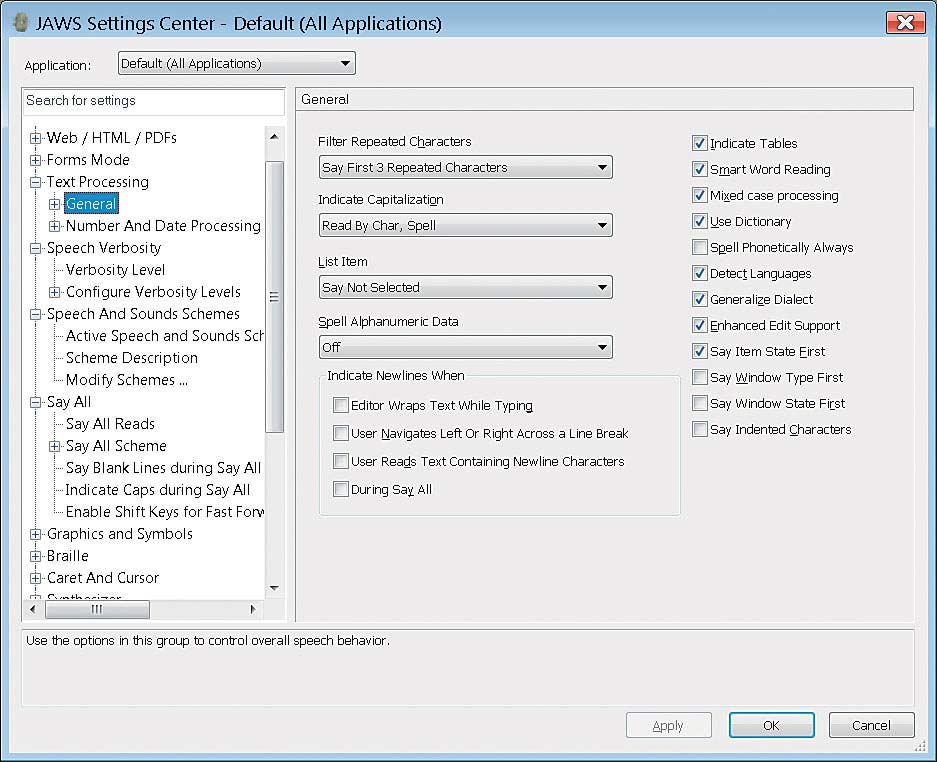Collapse Speech And Sounds Schemes node
The image size is (937, 762).
click(36, 314)
